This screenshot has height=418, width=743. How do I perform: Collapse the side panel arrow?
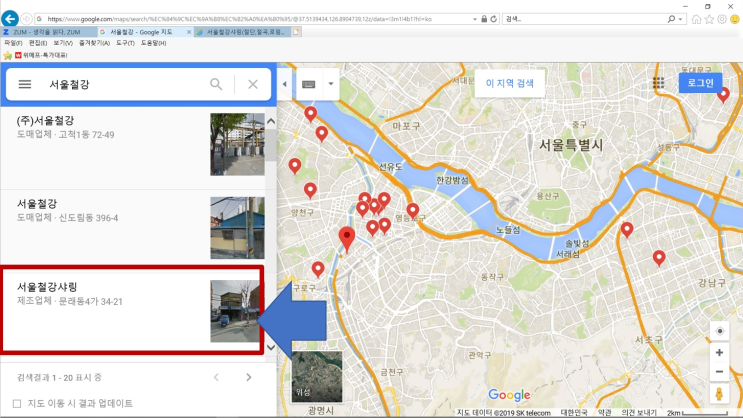(x=285, y=84)
